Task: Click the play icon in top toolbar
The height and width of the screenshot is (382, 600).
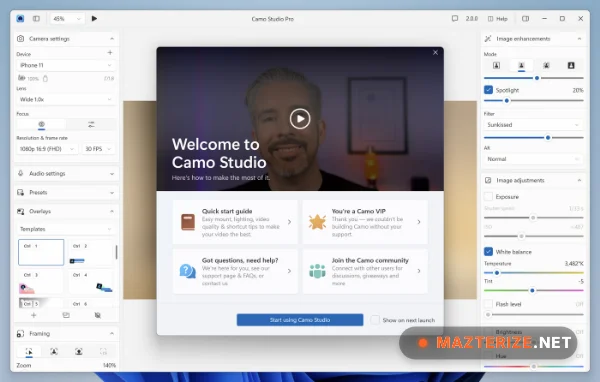Action: click(94, 18)
